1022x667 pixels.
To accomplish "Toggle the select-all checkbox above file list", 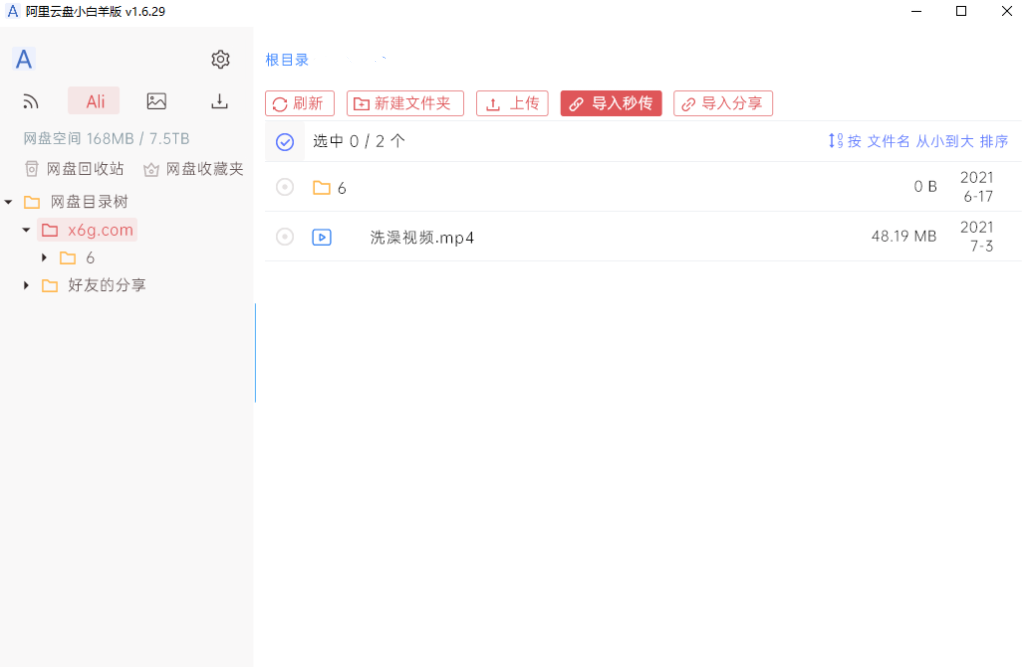I will (x=284, y=141).
